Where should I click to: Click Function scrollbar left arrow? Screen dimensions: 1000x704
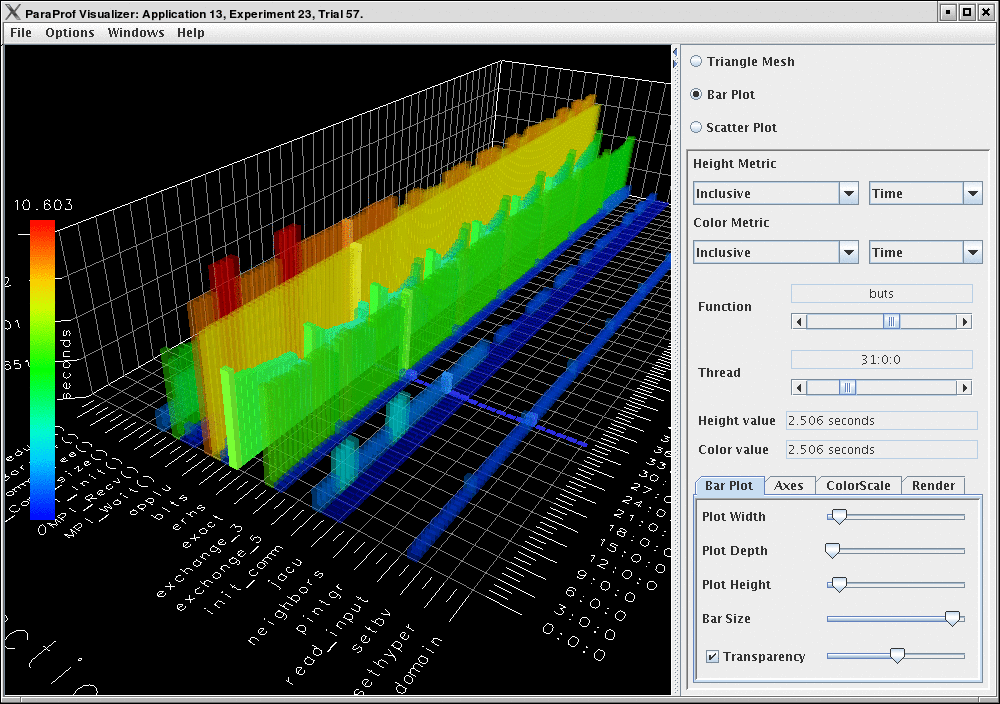click(x=798, y=321)
